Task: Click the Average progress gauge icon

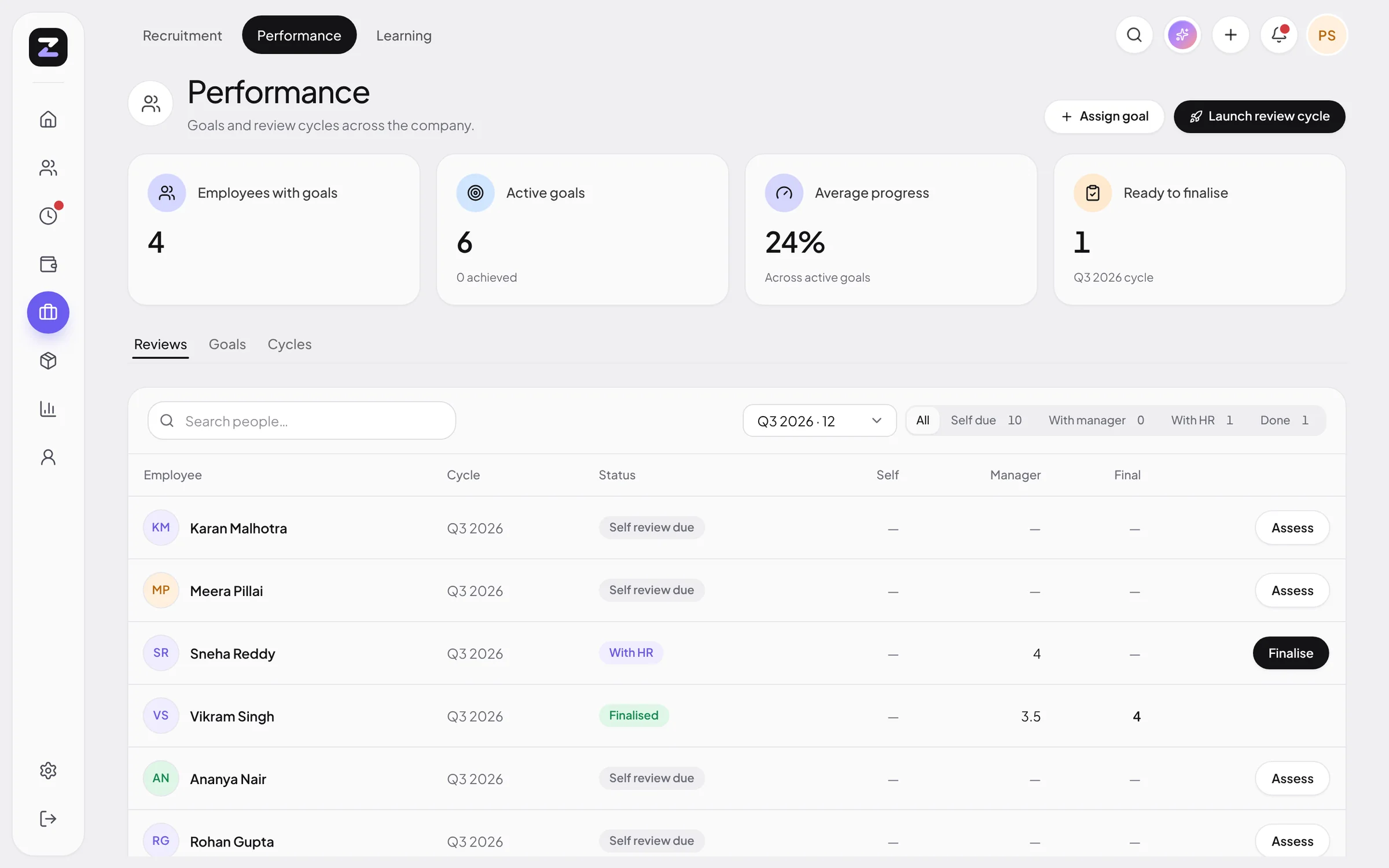Action: [x=784, y=193]
